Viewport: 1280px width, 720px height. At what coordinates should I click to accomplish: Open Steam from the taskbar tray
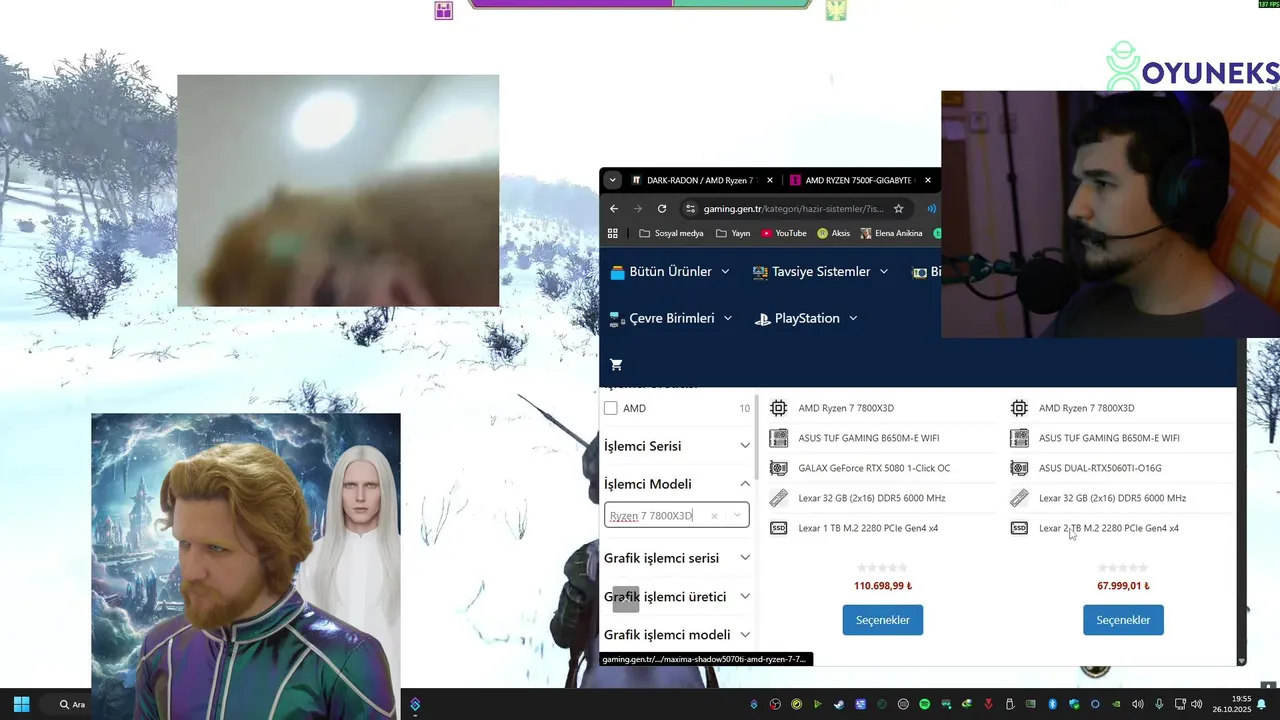pos(839,704)
